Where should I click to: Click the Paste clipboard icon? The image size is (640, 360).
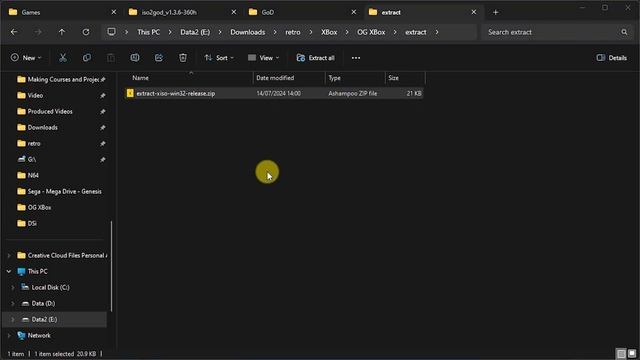click(x=111, y=58)
